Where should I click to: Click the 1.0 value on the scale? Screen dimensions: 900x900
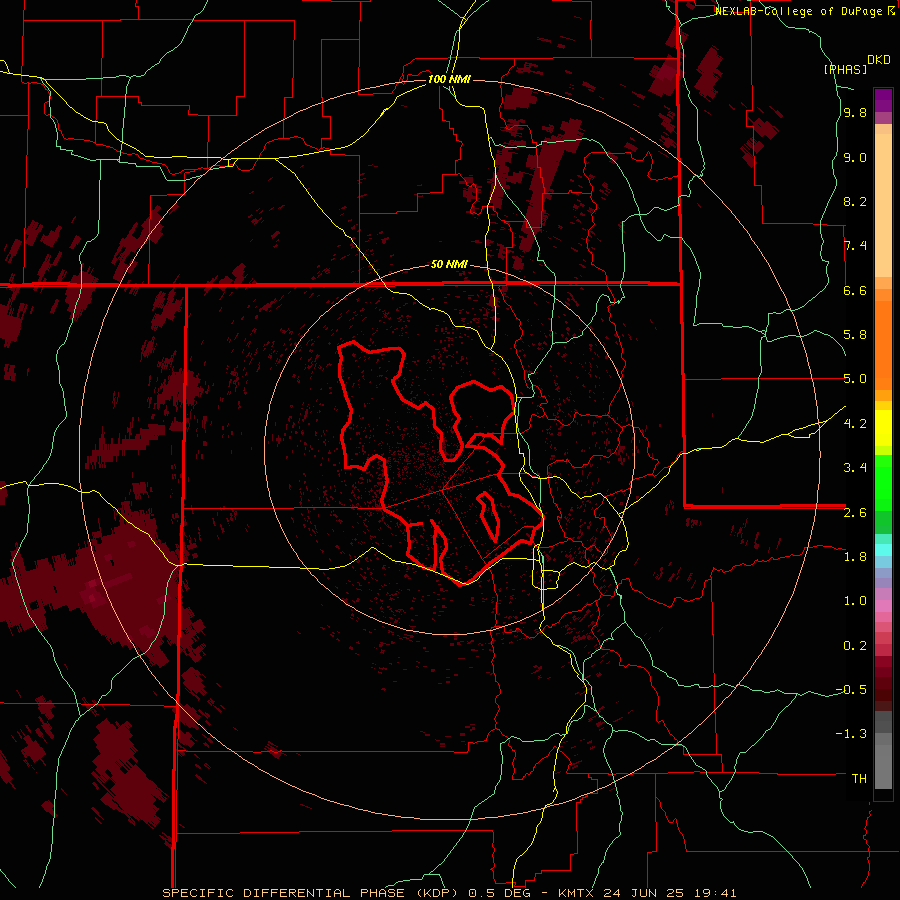[x=855, y=601]
